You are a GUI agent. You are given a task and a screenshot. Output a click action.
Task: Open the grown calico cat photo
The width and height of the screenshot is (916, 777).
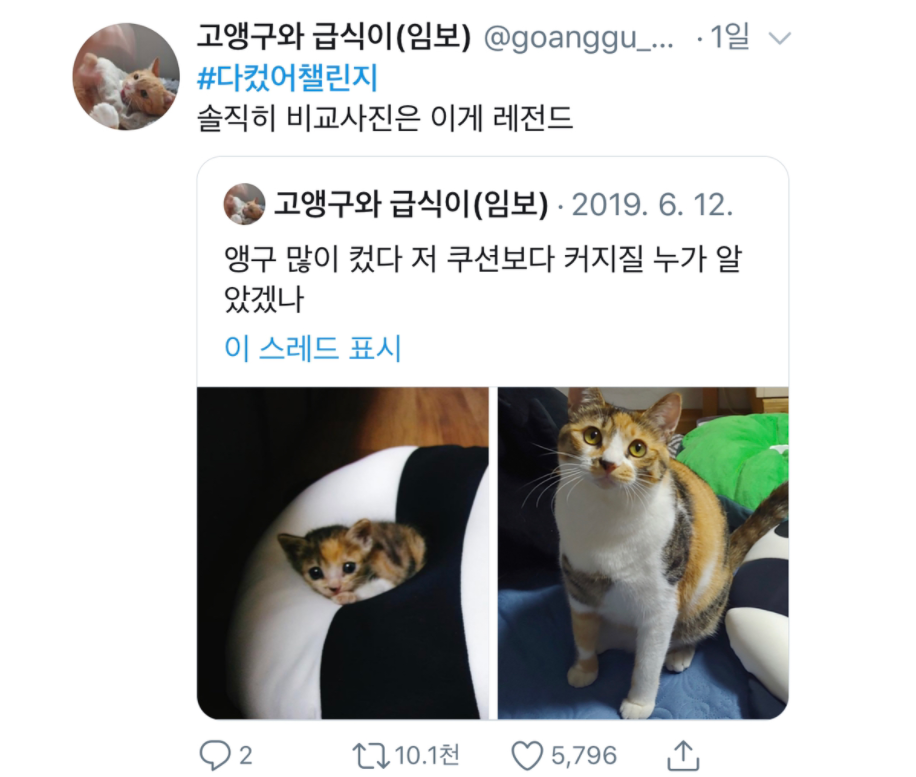pyautogui.click(x=643, y=553)
